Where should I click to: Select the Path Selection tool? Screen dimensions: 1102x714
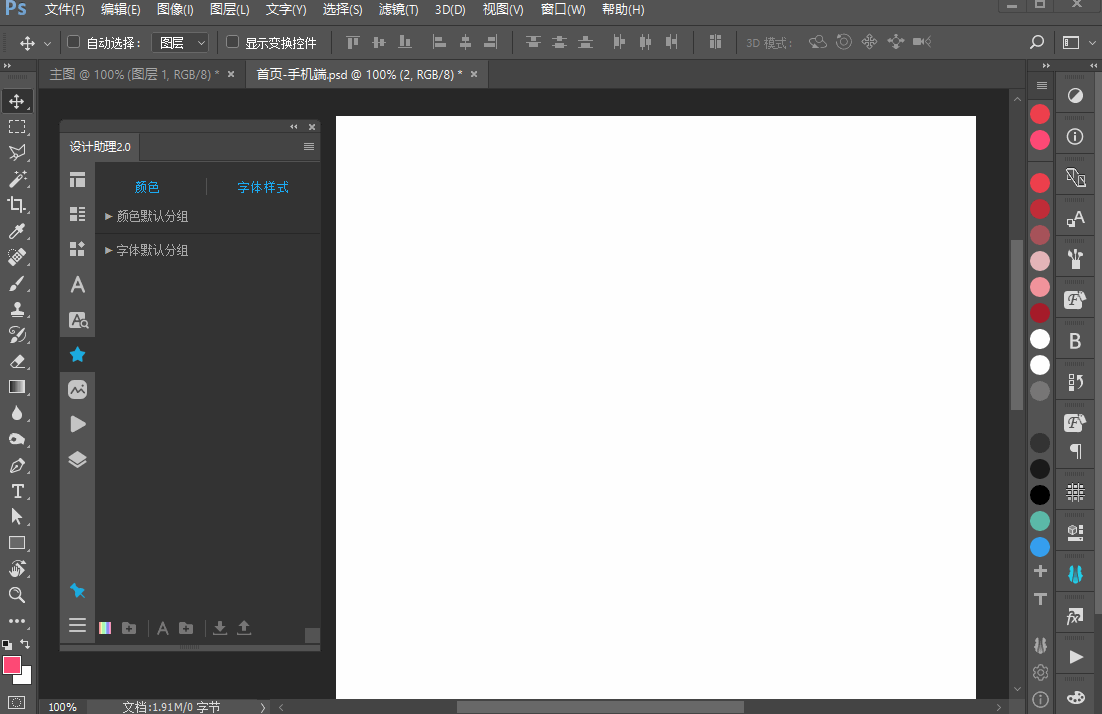(17, 517)
